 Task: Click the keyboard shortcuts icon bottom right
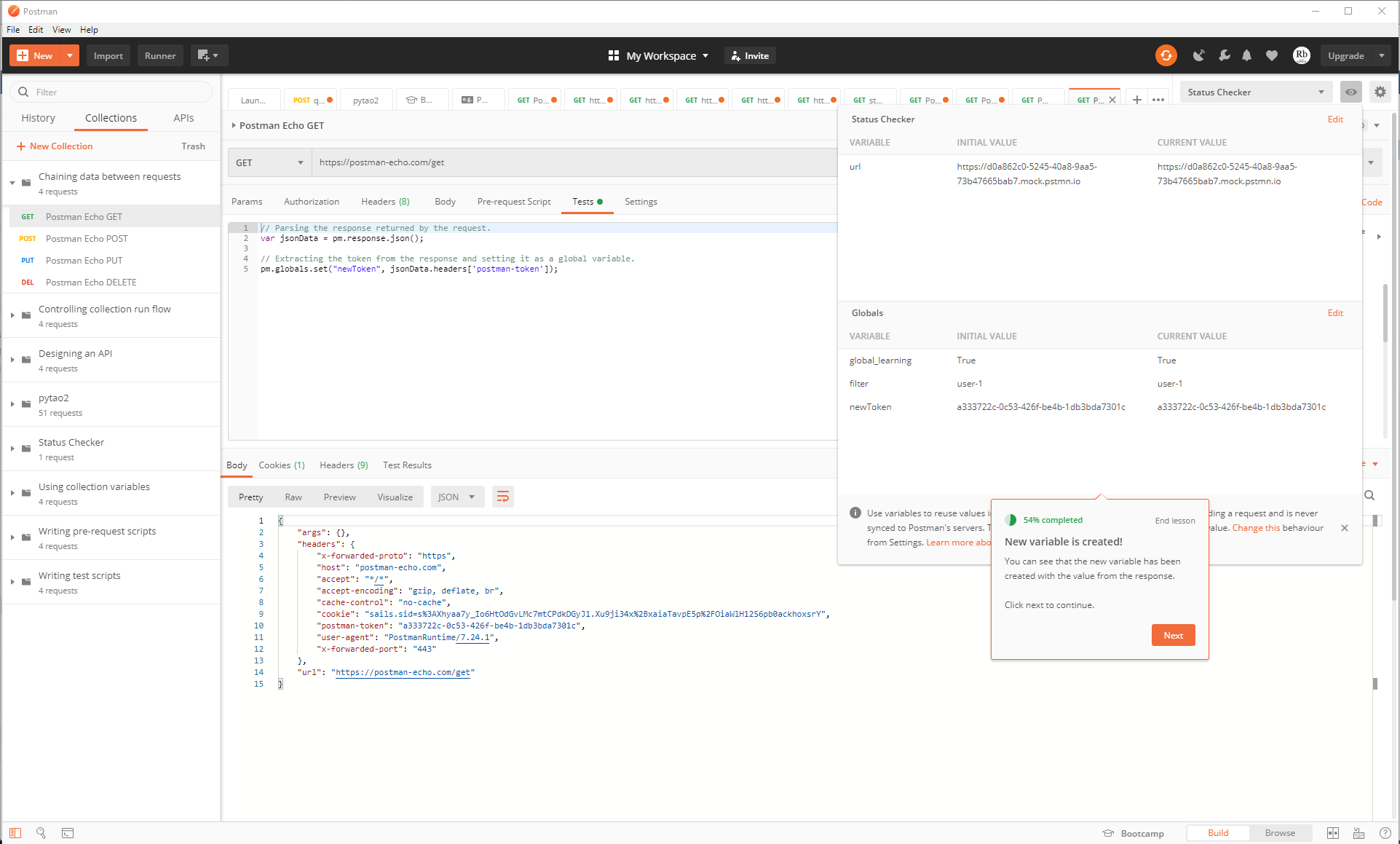tap(1359, 832)
